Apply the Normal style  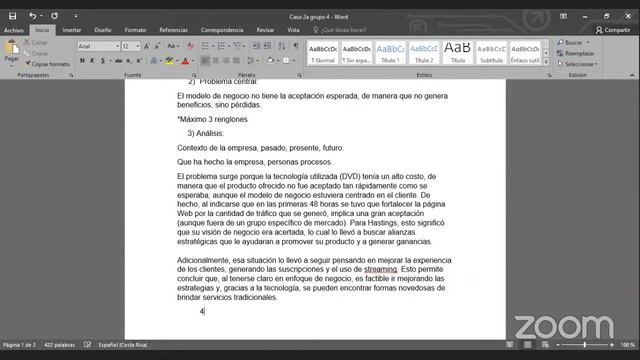322,53
